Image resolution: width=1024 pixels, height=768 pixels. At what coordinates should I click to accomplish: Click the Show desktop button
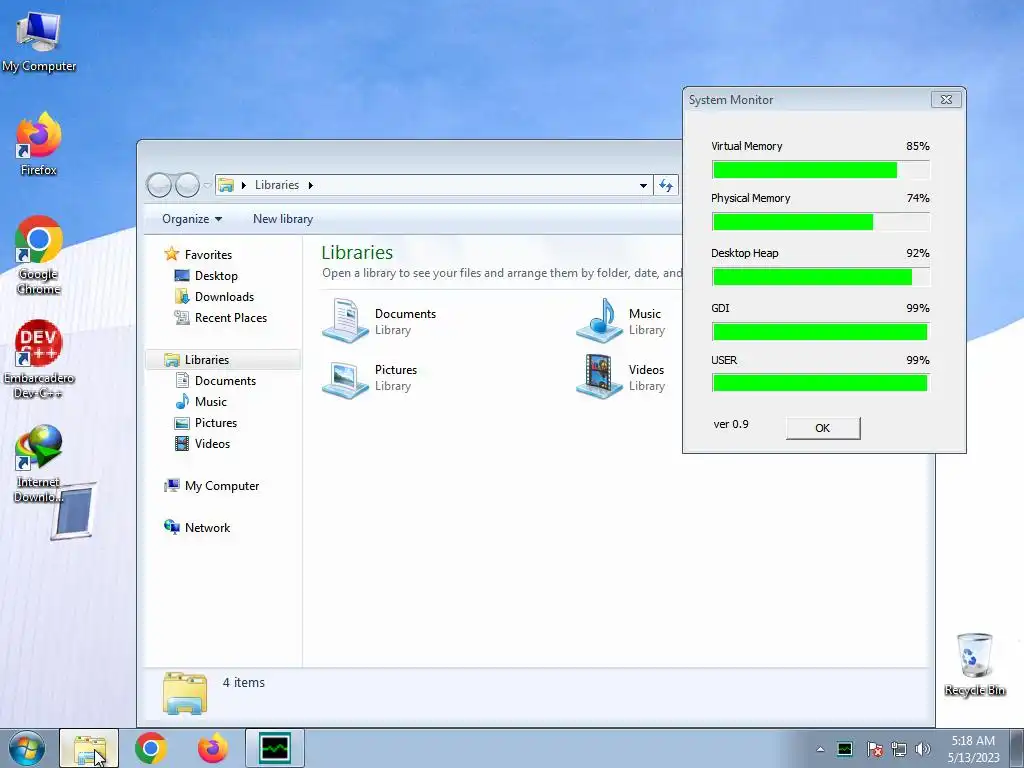click(x=1017, y=748)
